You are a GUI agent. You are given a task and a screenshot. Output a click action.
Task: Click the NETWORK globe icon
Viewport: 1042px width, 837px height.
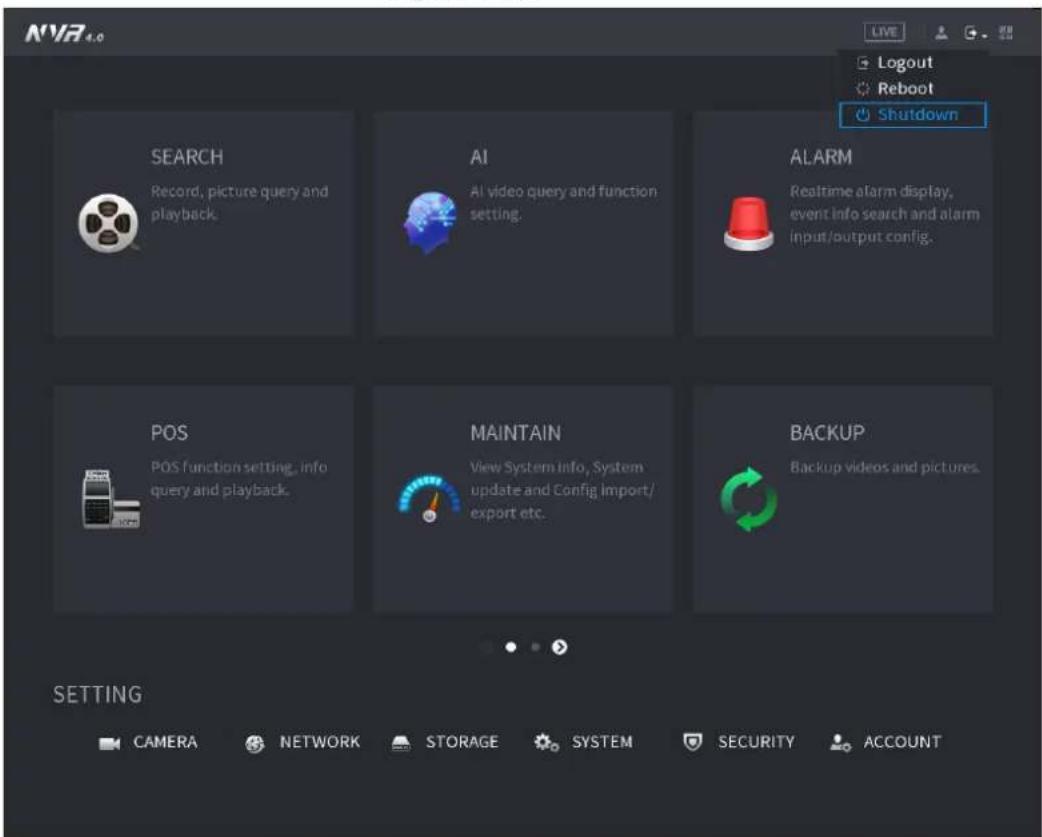255,743
